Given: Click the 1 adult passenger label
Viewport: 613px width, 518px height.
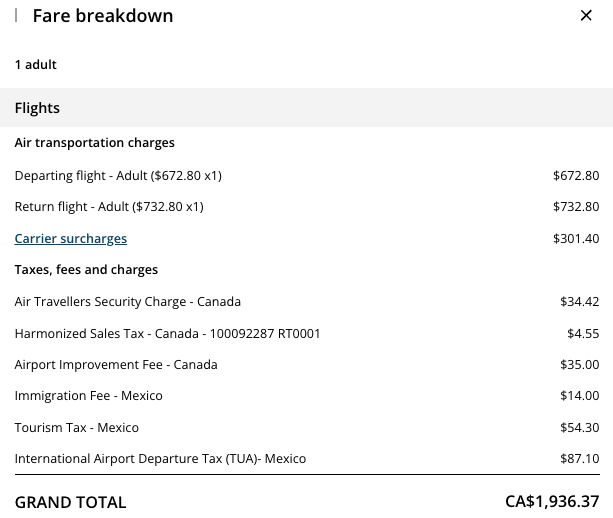Looking at the screenshot, I should [36, 65].
